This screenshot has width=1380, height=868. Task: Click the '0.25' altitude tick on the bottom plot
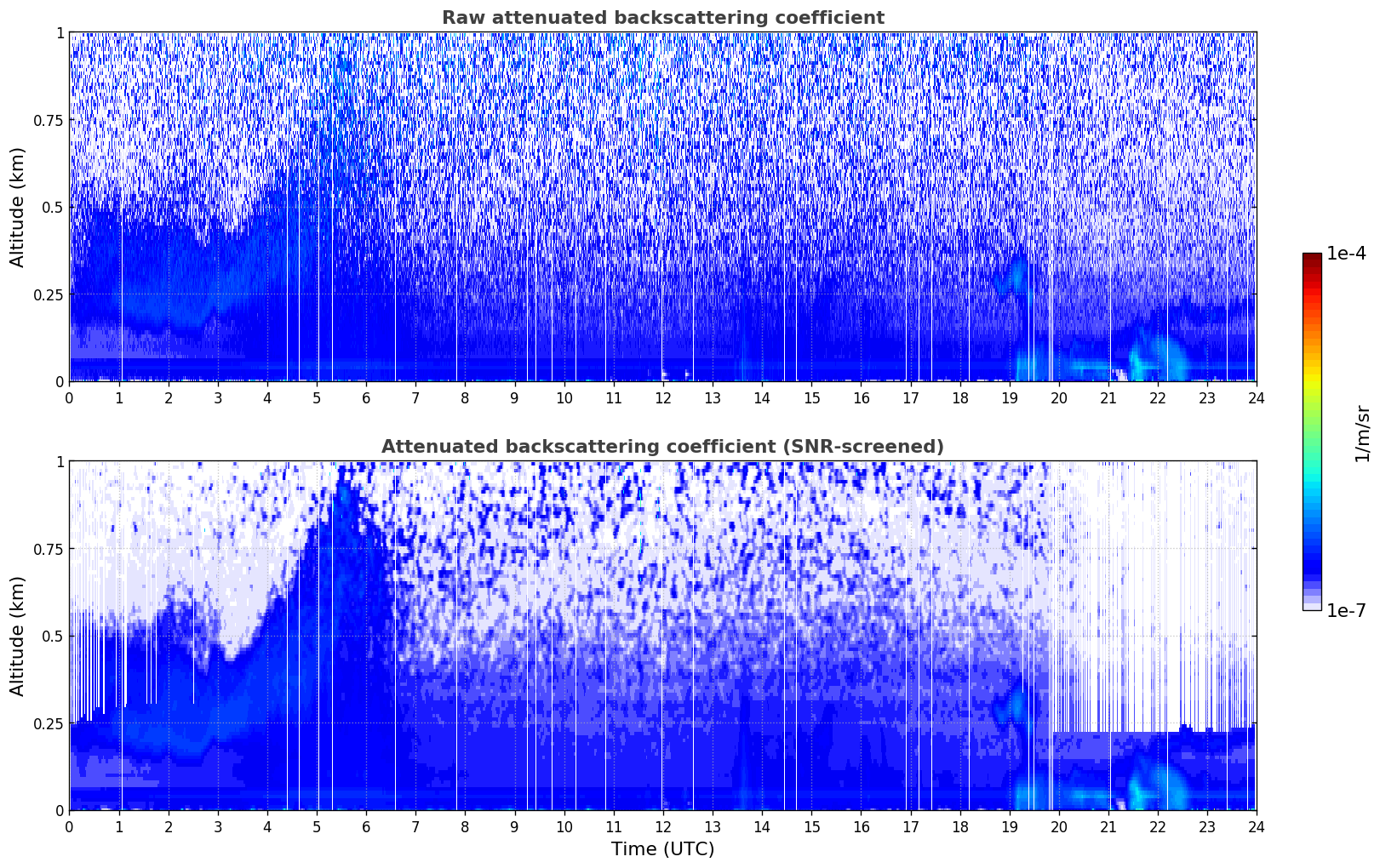coord(49,723)
